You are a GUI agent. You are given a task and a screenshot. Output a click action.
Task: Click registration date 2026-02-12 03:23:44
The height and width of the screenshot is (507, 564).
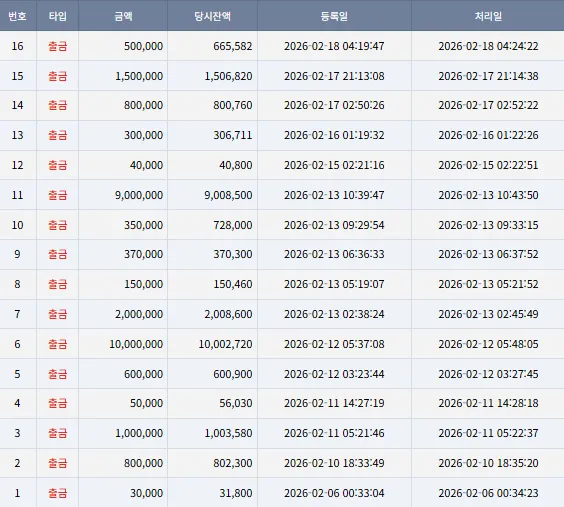point(334,374)
